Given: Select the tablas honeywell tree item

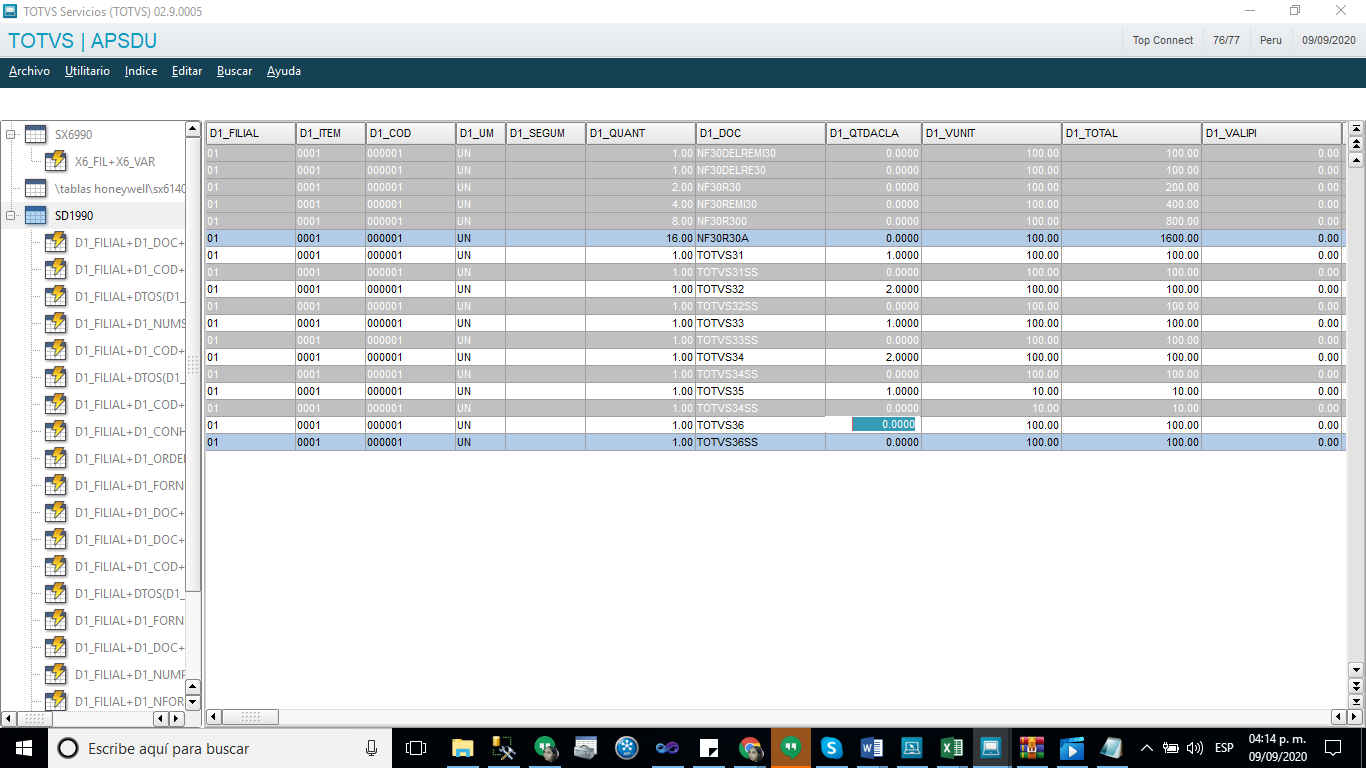Looking at the screenshot, I should (119, 189).
